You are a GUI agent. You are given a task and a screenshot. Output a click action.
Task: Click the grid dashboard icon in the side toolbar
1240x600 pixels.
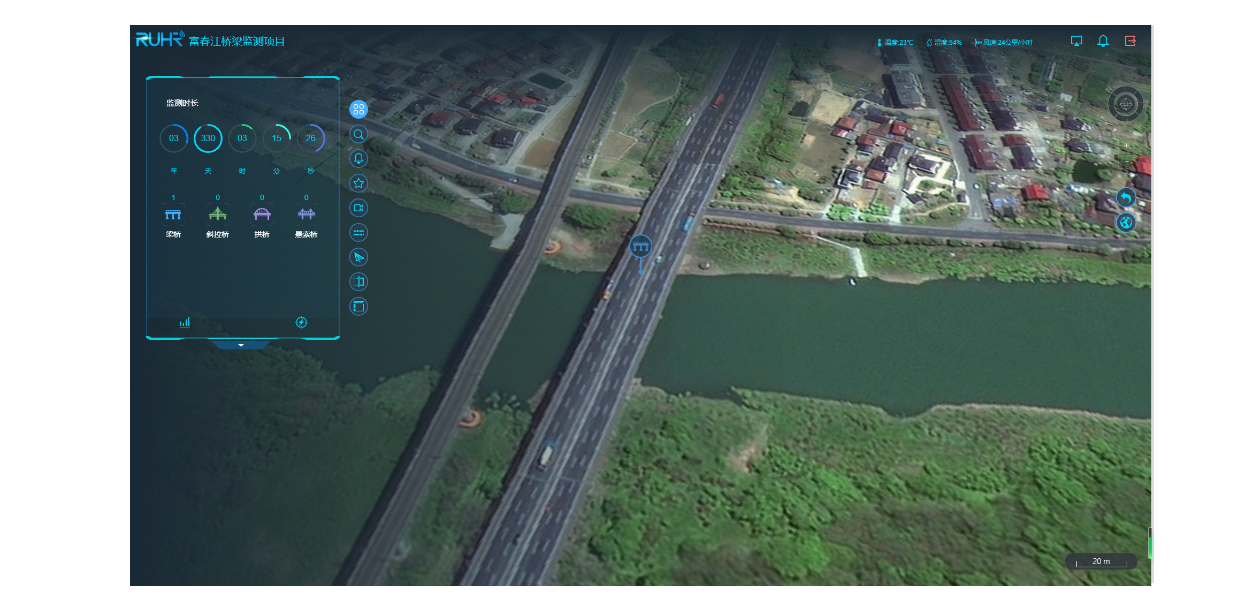pos(358,109)
